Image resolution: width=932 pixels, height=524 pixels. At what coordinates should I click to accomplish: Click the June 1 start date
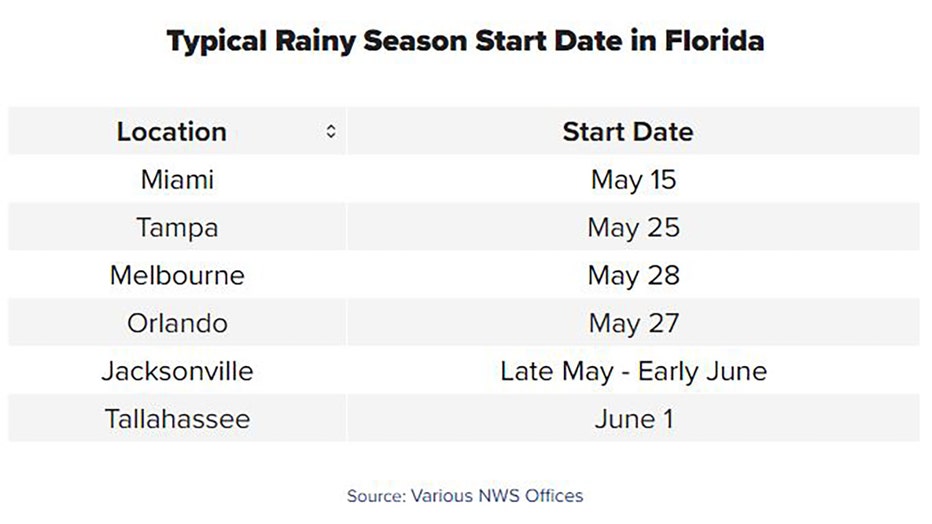(634, 419)
